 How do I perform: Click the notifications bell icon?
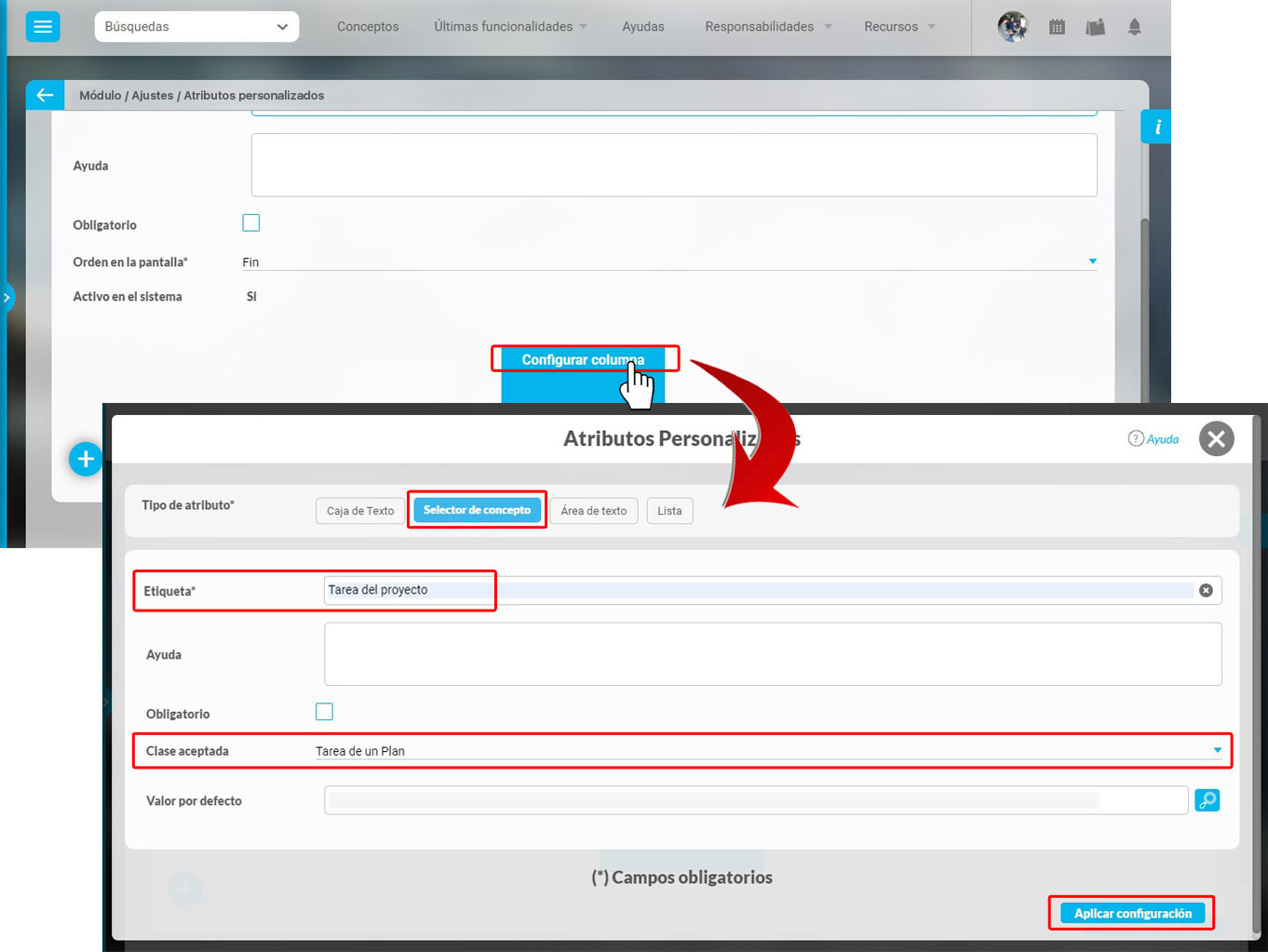click(1134, 27)
